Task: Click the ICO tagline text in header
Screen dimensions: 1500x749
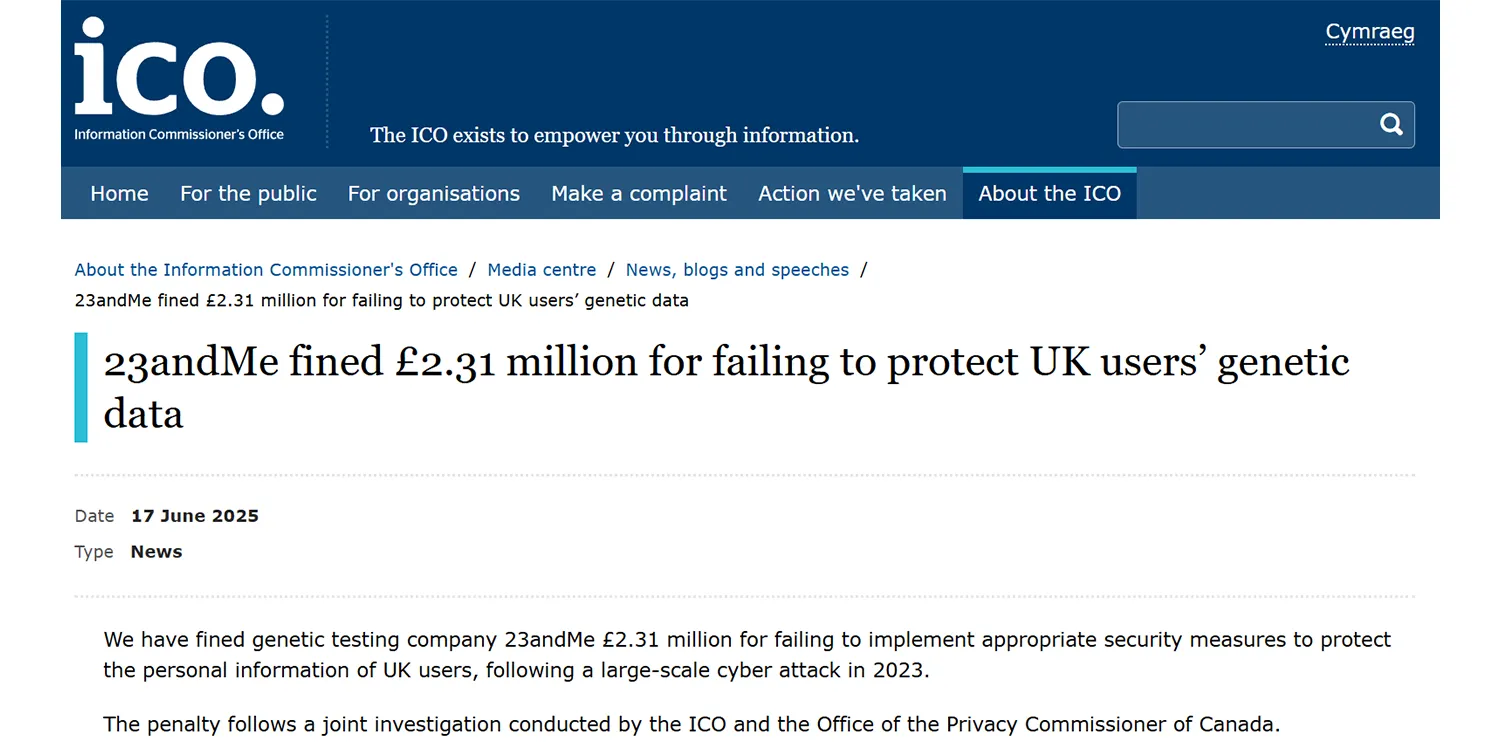Action: click(614, 135)
